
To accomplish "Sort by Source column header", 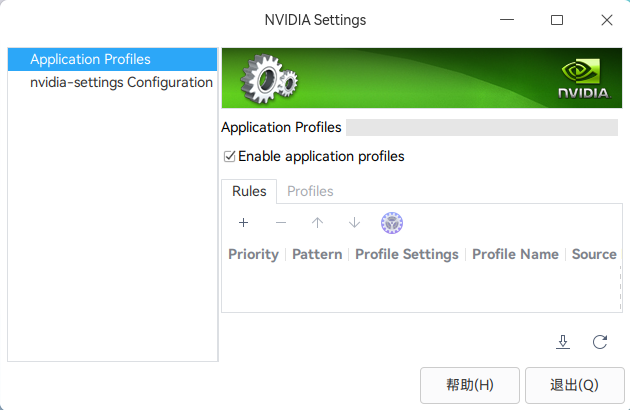I will pyautogui.click(x=594, y=254).
